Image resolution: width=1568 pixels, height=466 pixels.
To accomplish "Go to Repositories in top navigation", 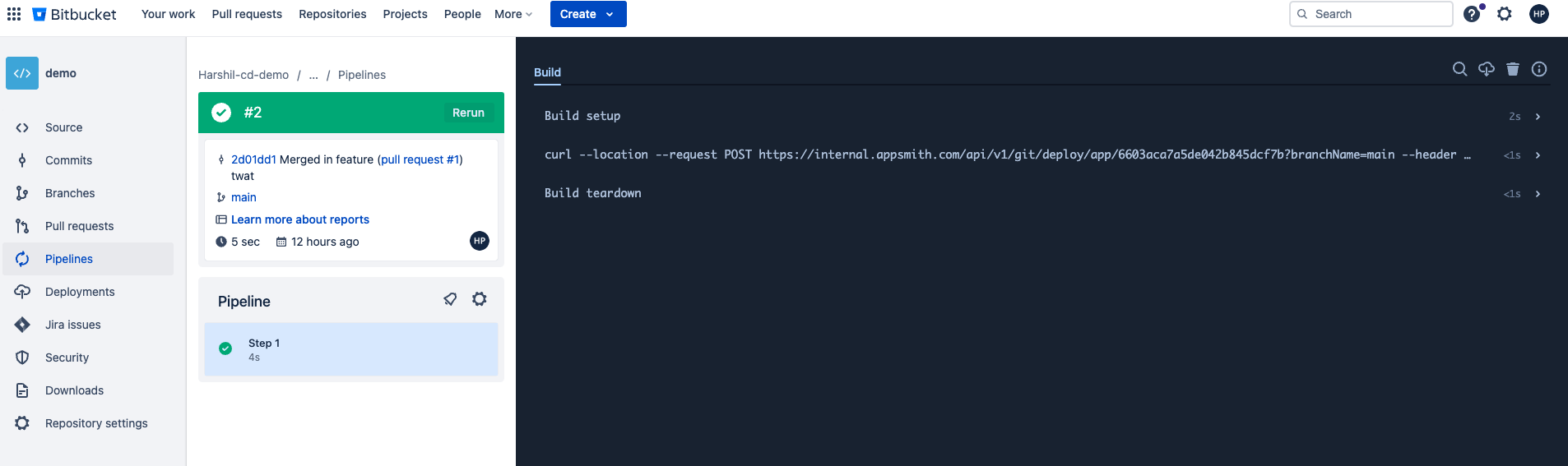I will point(332,14).
